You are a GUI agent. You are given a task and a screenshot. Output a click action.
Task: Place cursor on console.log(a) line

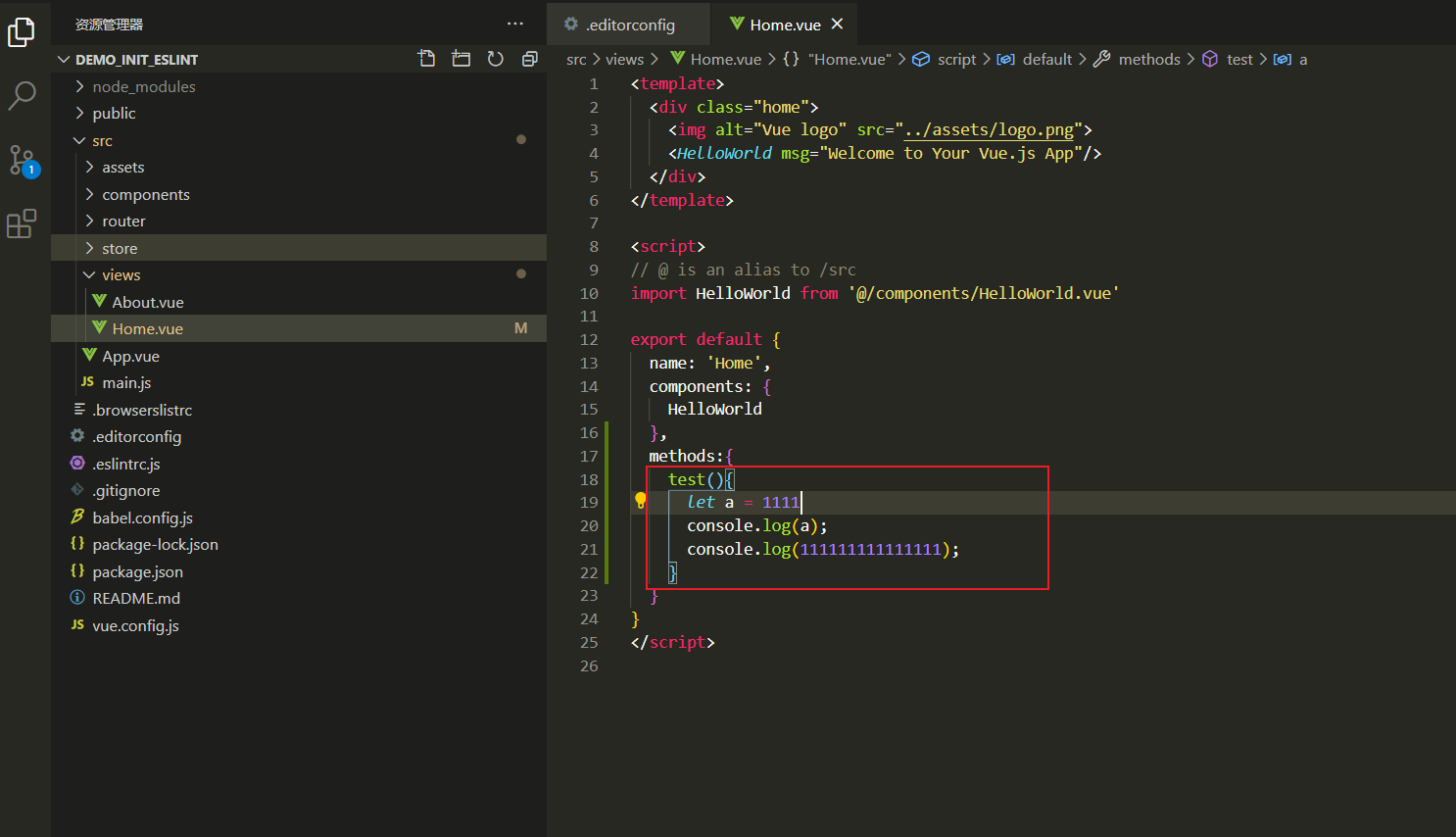[x=756, y=525]
